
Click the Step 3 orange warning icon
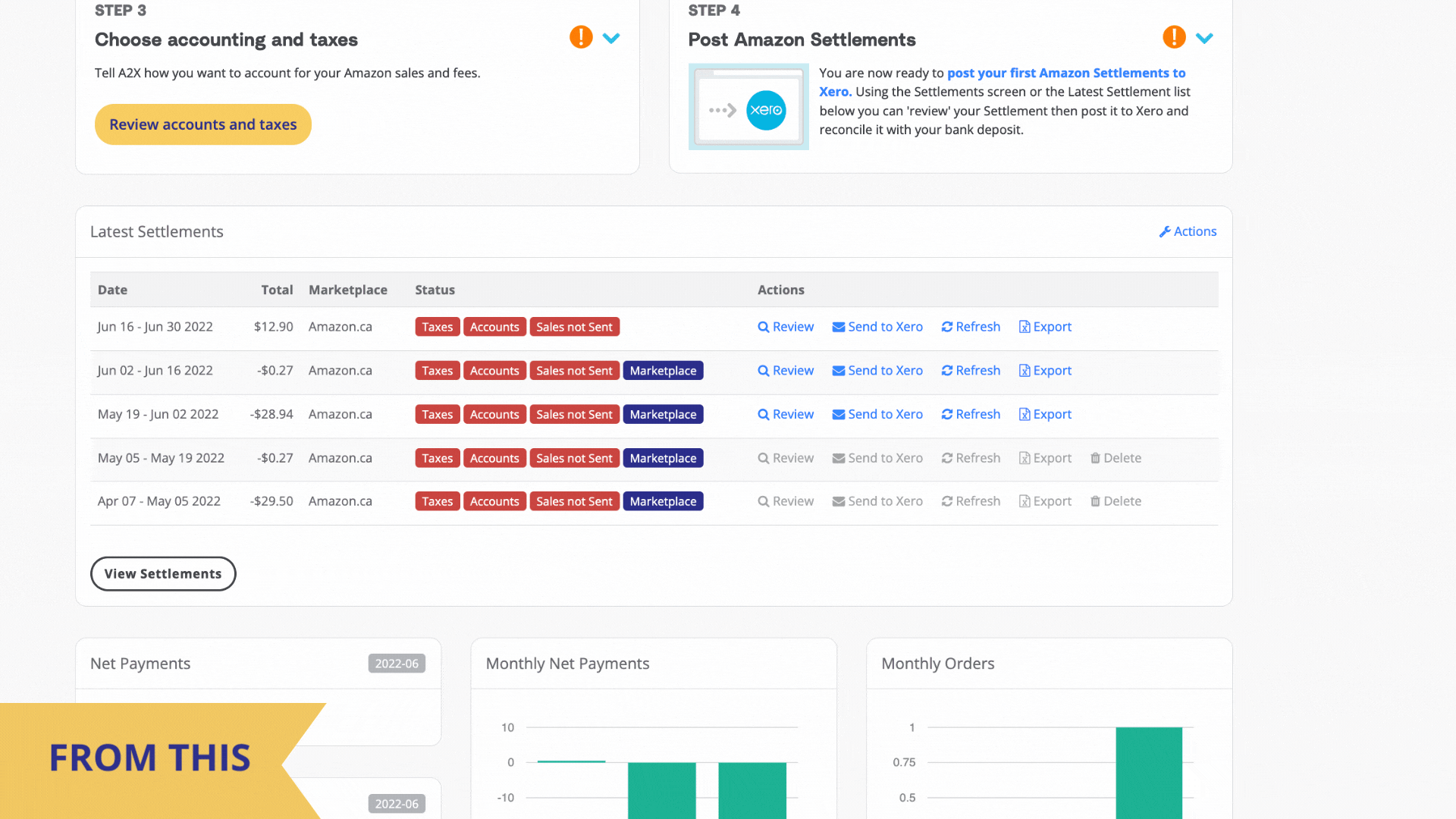[x=581, y=36]
